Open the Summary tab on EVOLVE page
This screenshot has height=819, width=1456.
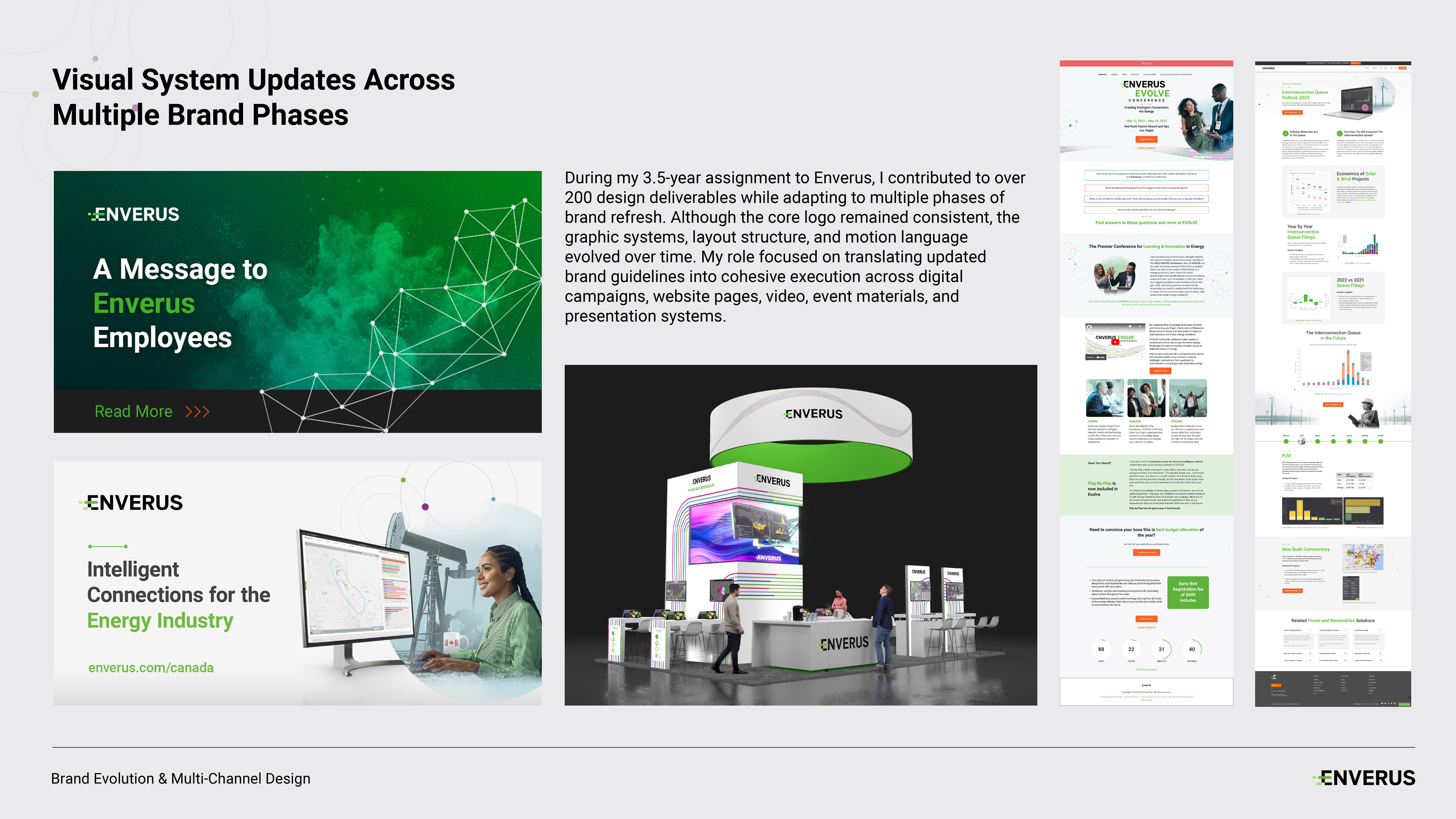(x=1102, y=75)
